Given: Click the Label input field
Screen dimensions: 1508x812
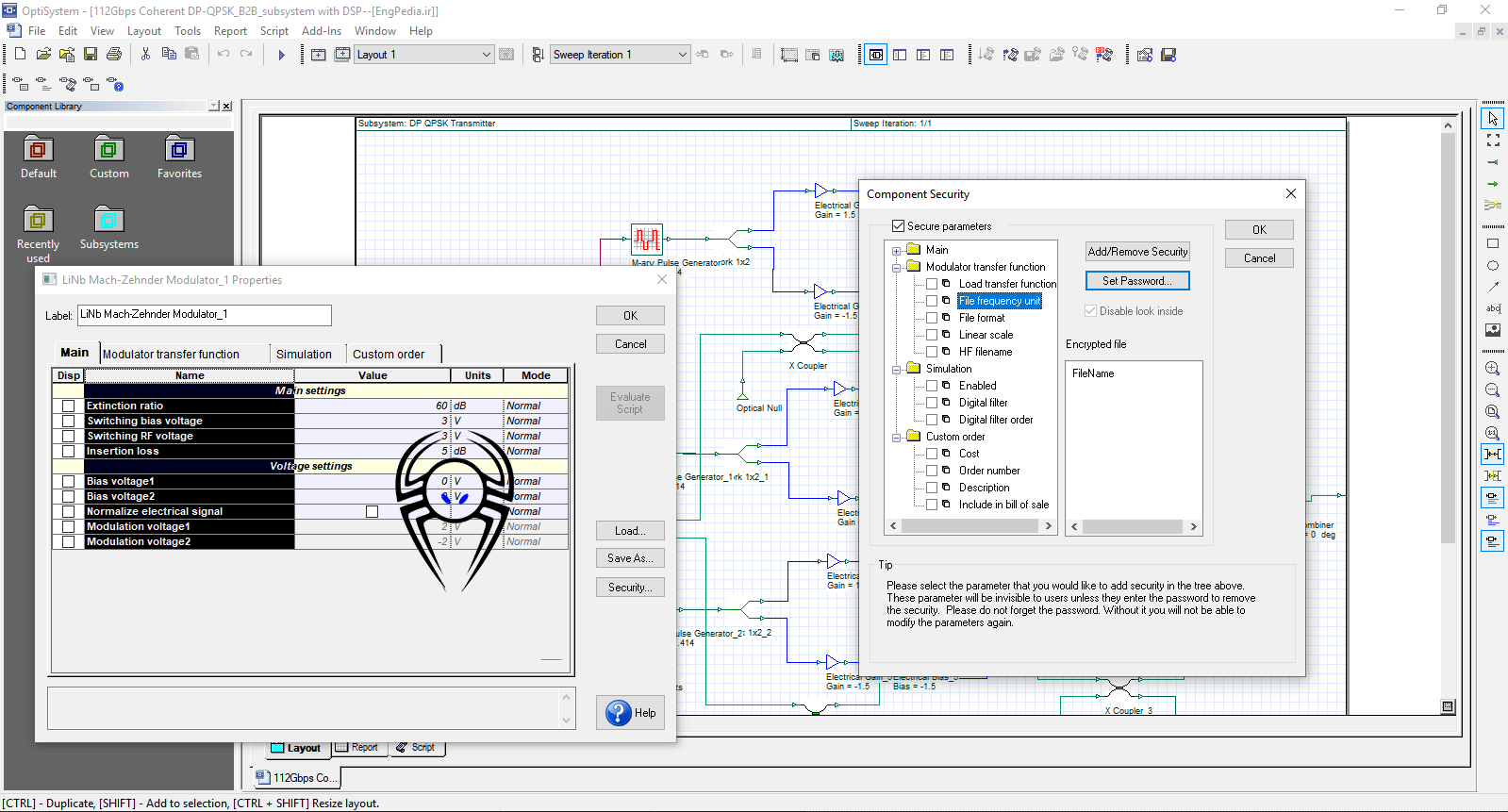Looking at the screenshot, I should (x=204, y=315).
